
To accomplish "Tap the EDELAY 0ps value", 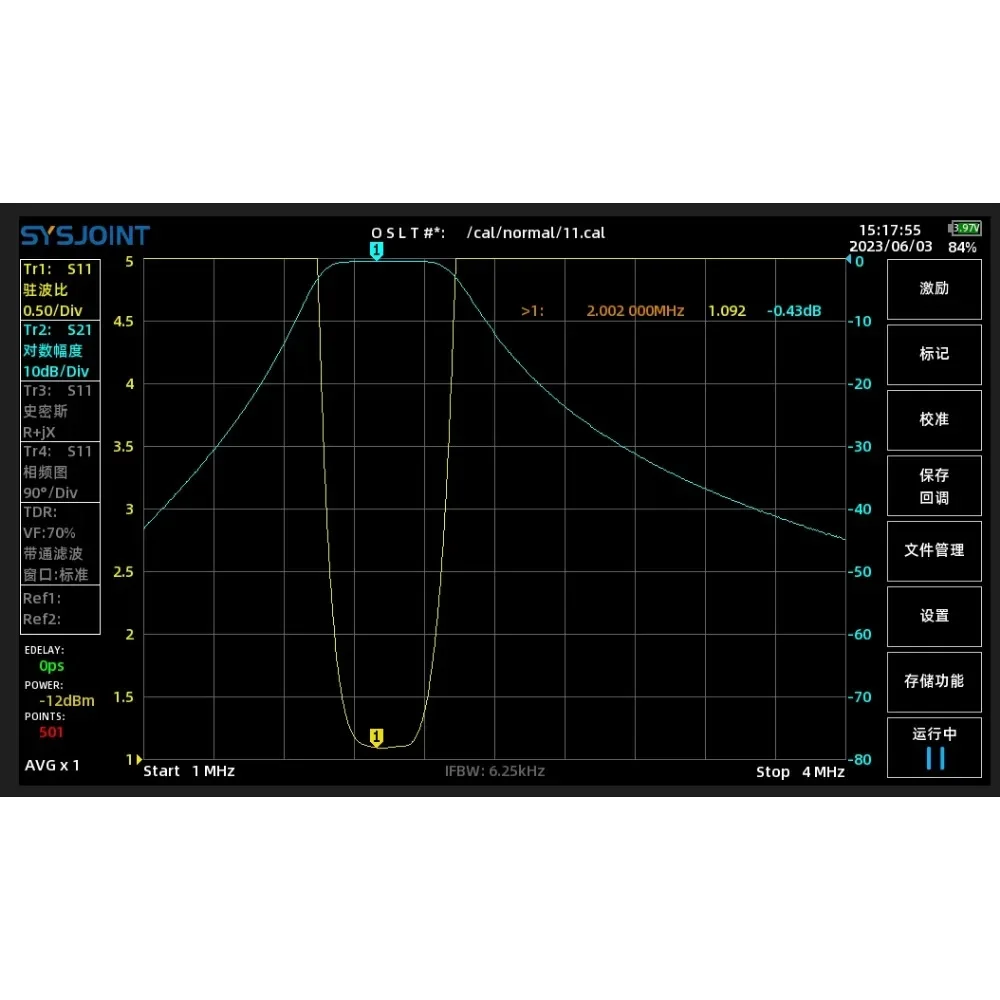I will [x=51, y=666].
